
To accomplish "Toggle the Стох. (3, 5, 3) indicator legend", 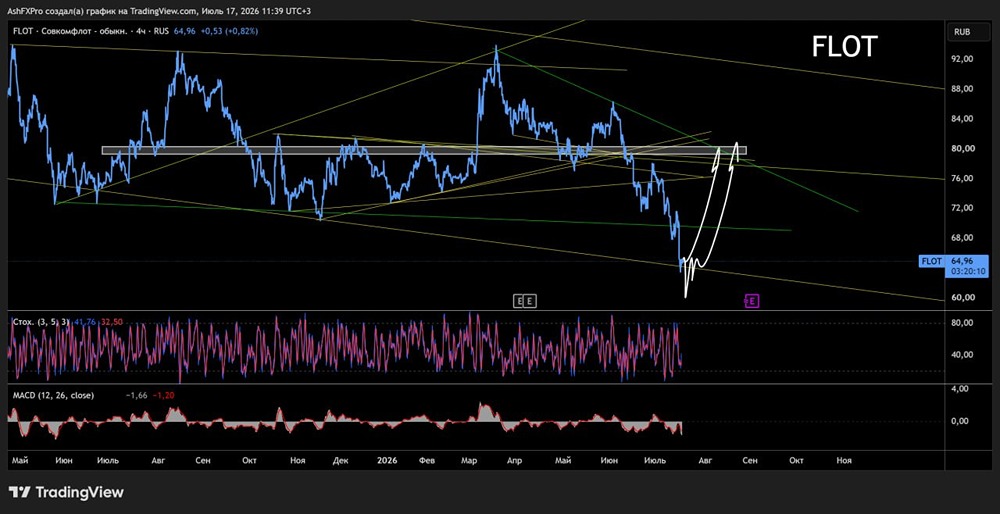I will click(41, 322).
